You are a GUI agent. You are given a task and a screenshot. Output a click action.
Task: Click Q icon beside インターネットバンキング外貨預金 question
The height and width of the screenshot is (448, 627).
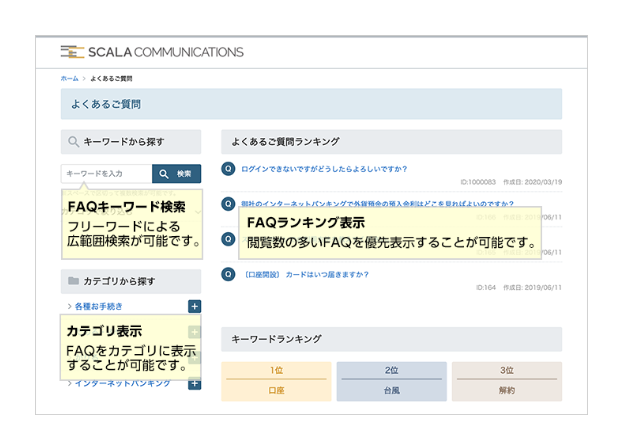[x=229, y=203]
